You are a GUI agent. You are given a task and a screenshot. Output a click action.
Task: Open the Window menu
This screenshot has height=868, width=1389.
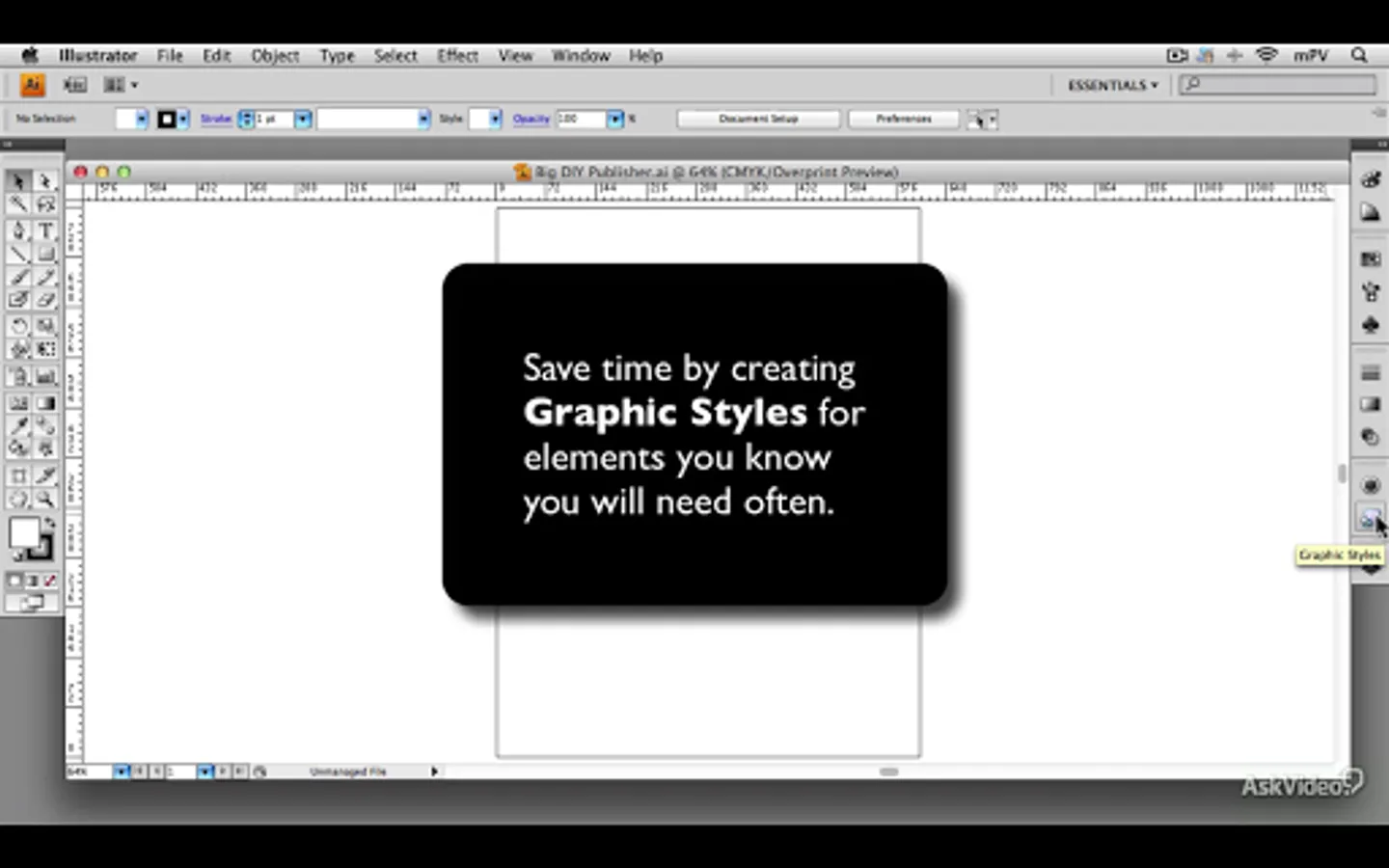click(581, 56)
